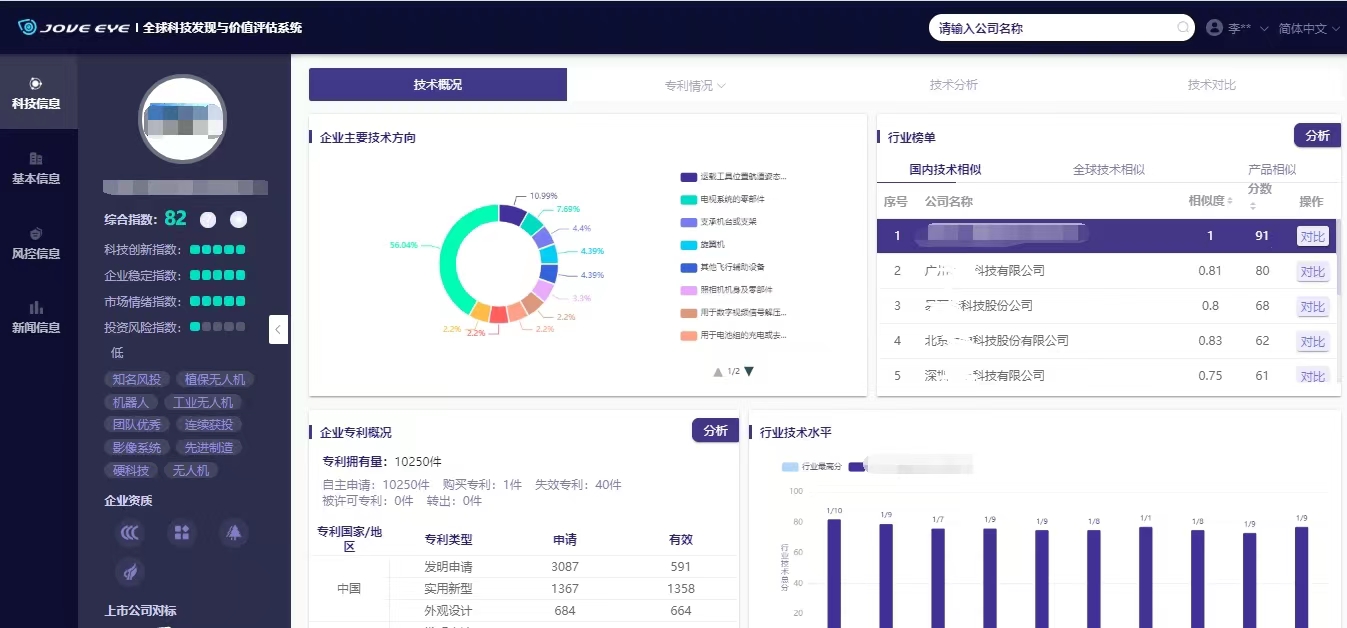Click the 3087 applications value
The width and height of the screenshot is (1347, 628).
[565, 567]
